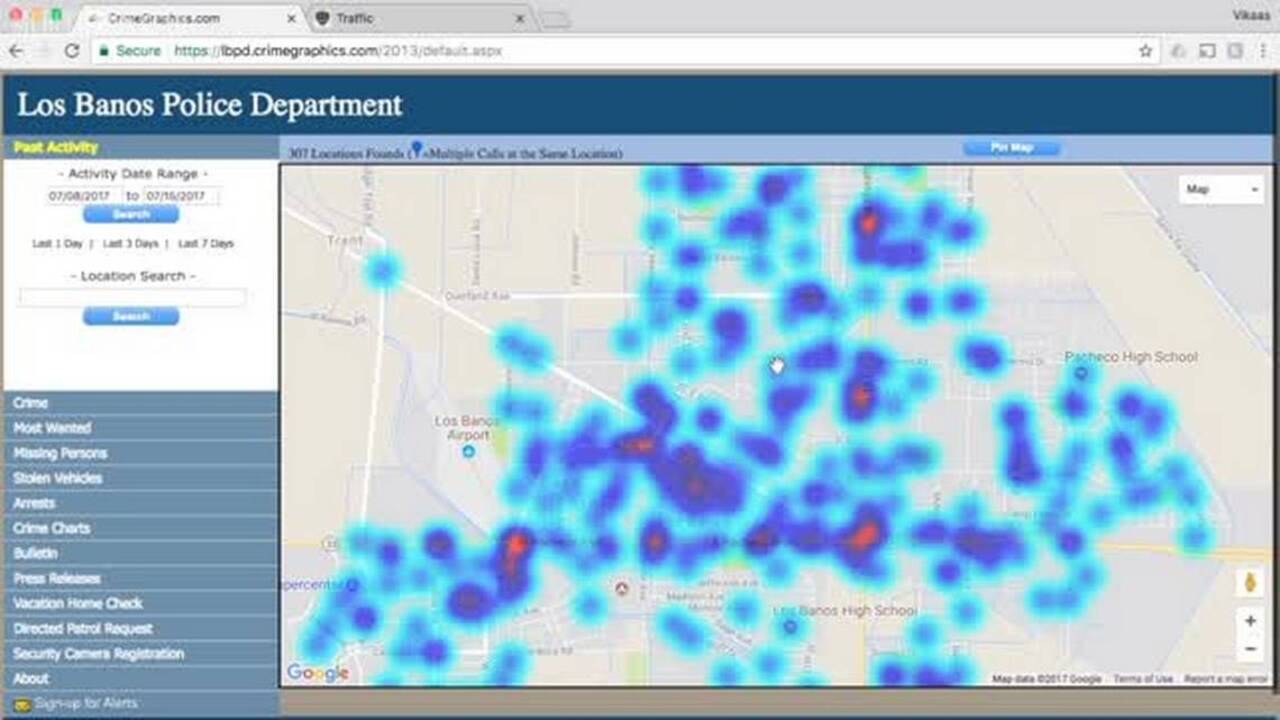Open Security Camera Registration
This screenshot has height=720, width=1280.
point(140,653)
